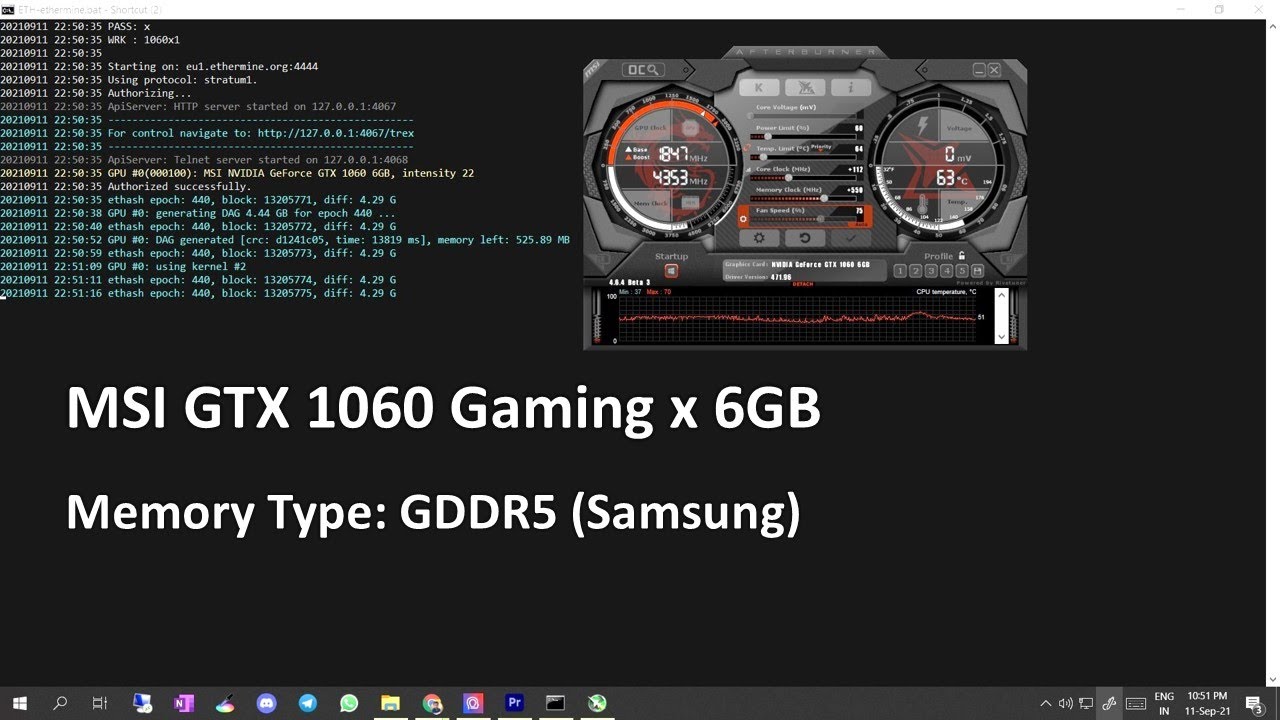Adjust the Temp. Limit slider
This screenshot has width=1280, height=720.
803,157
